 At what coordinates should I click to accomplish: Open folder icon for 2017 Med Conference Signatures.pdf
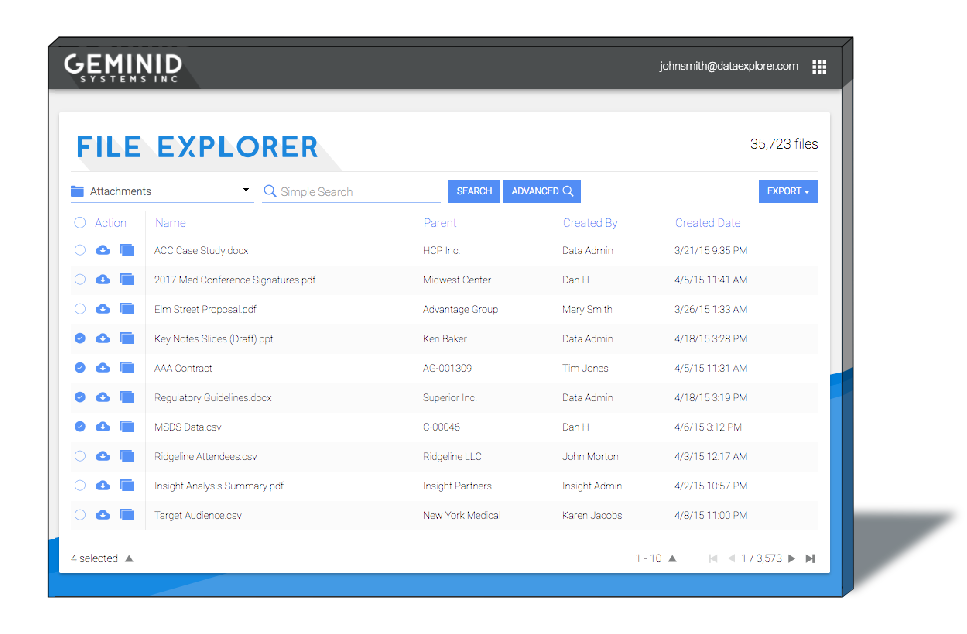[x=127, y=279]
